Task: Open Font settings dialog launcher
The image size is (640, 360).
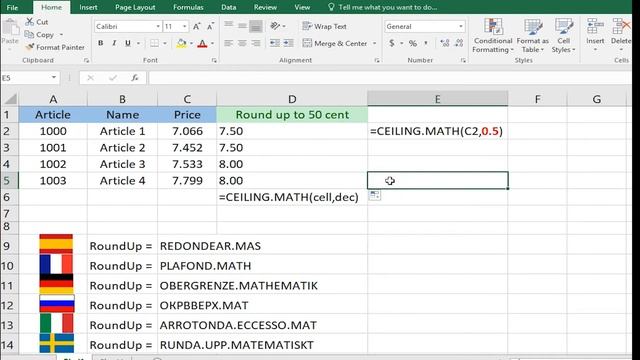Action: 214,60
